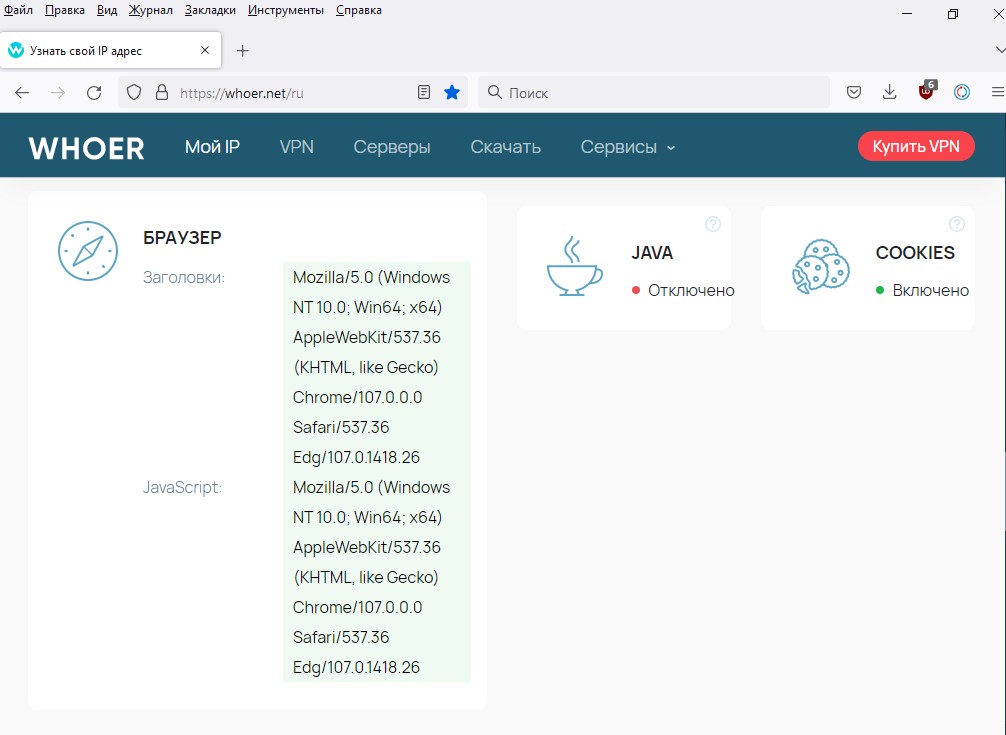The width and height of the screenshot is (1006, 735).
Task: Click Chrome/107.0.0.0 under JavaScript
Action: click(x=357, y=607)
